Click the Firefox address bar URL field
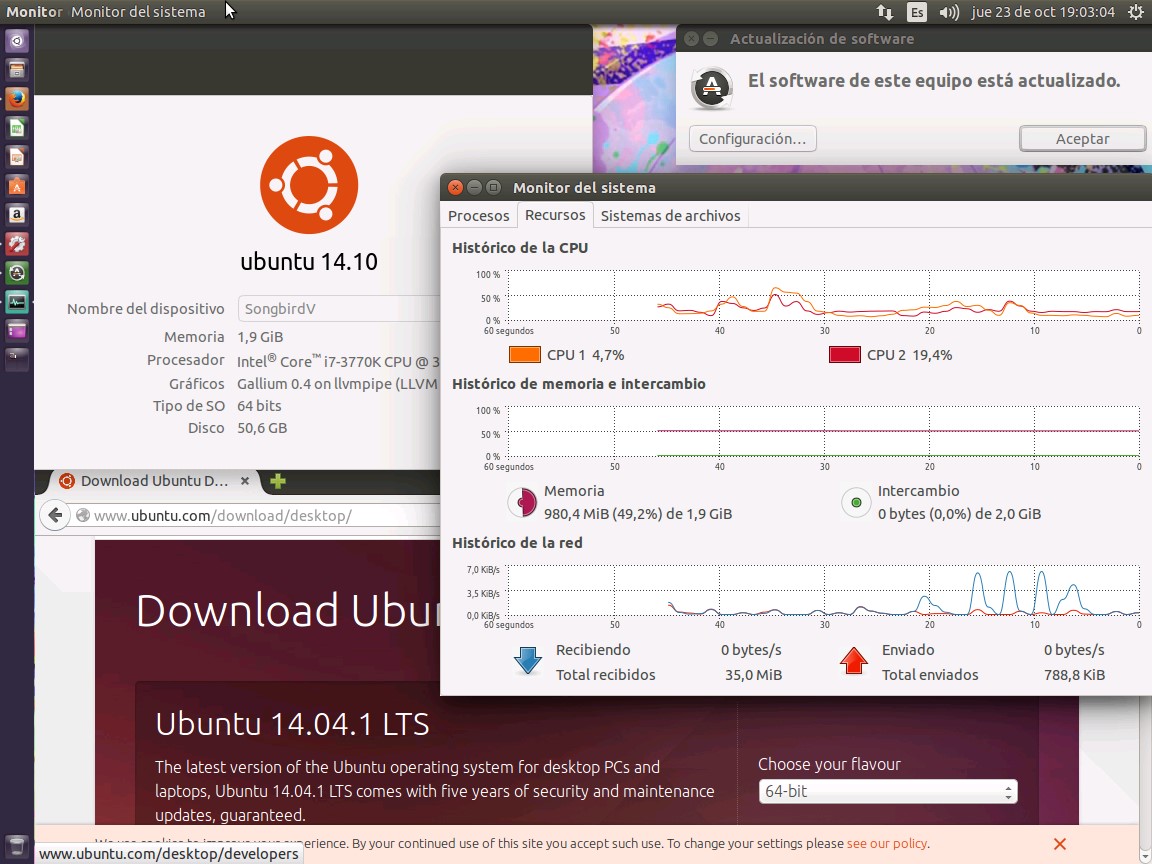The width and height of the screenshot is (1152, 864). (257, 515)
